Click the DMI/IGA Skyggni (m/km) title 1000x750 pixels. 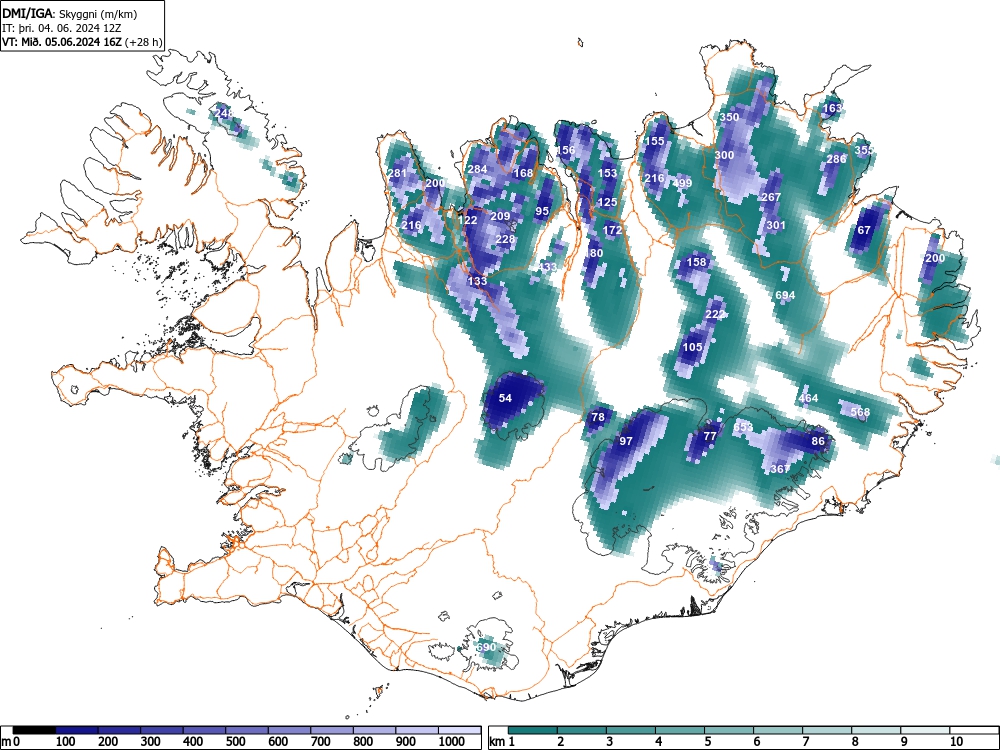(70, 14)
